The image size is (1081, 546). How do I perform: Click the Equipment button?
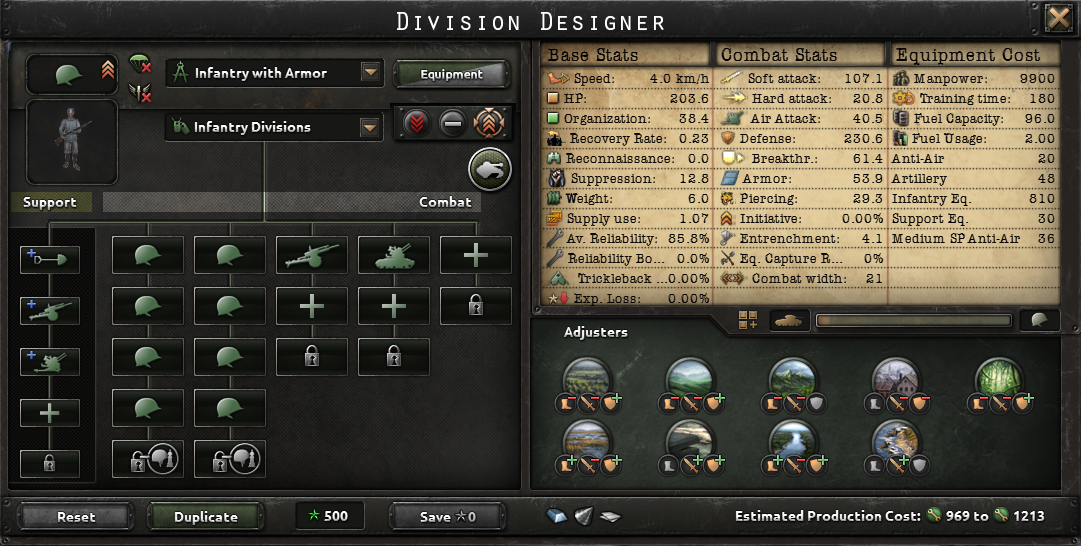[x=452, y=74]
